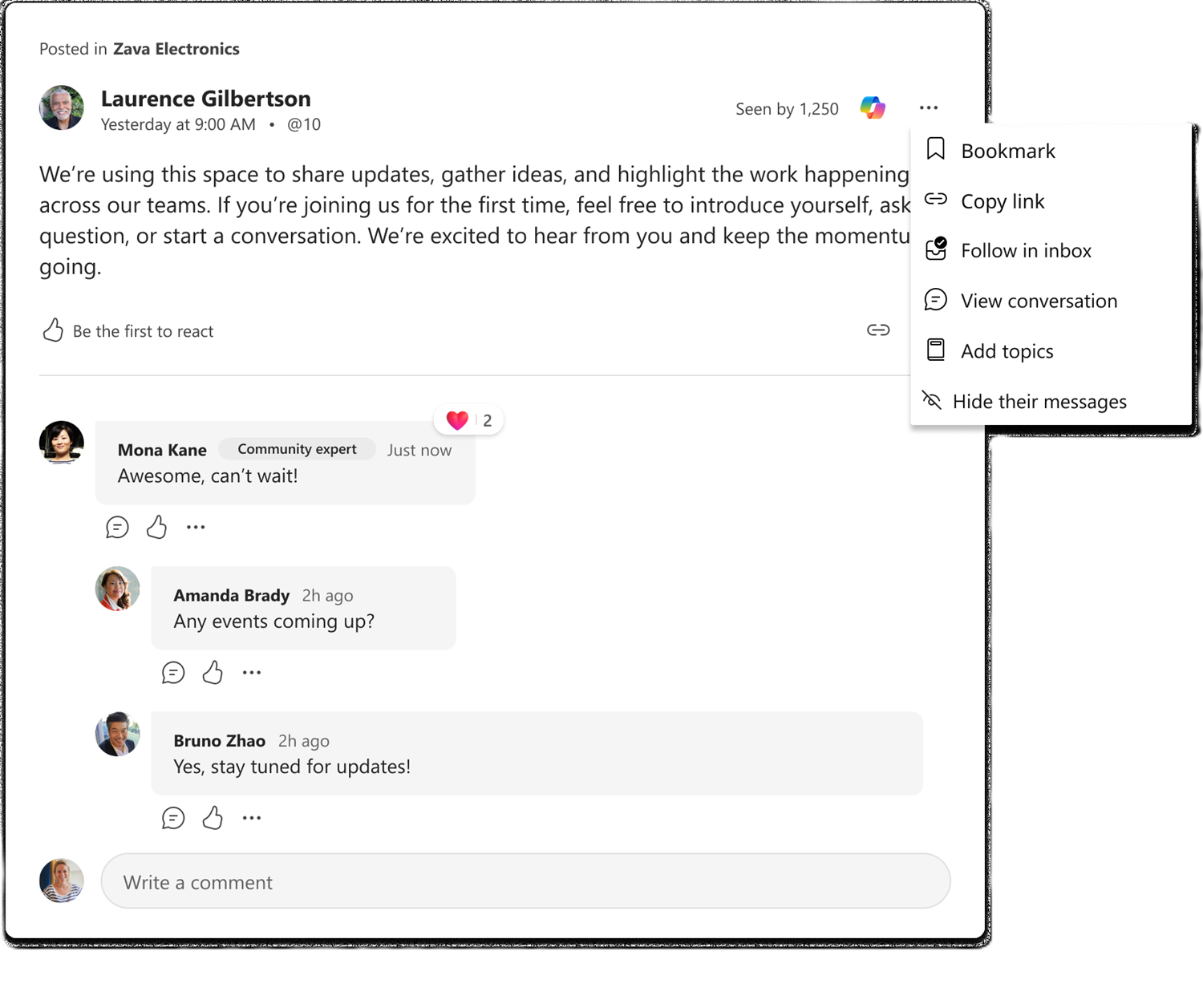Expand more options under Mona Kane's comment

tap(196, 527)
